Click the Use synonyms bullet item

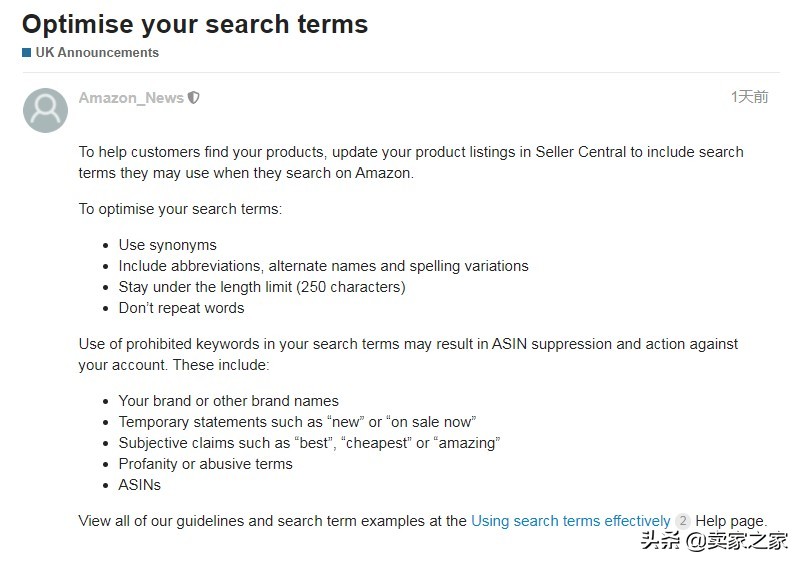point(167,245)
